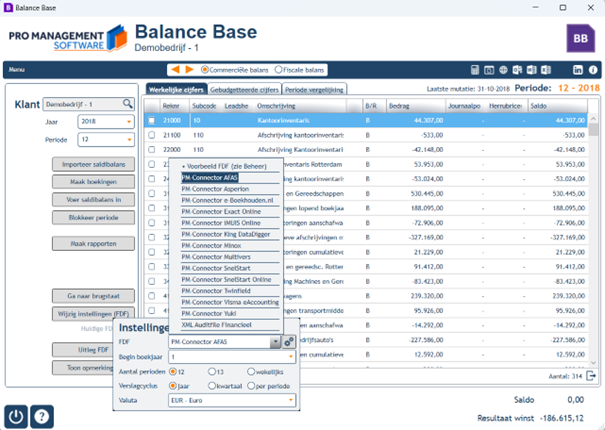
Task: Launch Outlook from the toolbar
Action: (x=517, y=70)
